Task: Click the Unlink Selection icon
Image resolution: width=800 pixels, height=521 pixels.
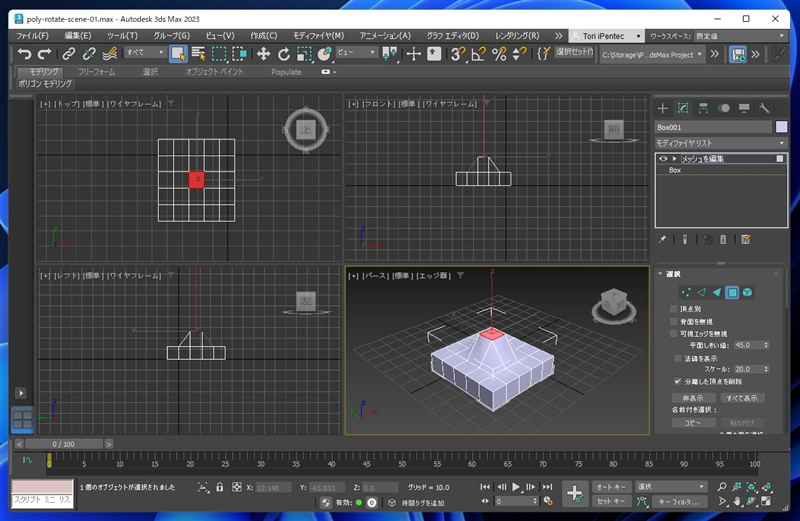Action: click(x=89, y=54)
